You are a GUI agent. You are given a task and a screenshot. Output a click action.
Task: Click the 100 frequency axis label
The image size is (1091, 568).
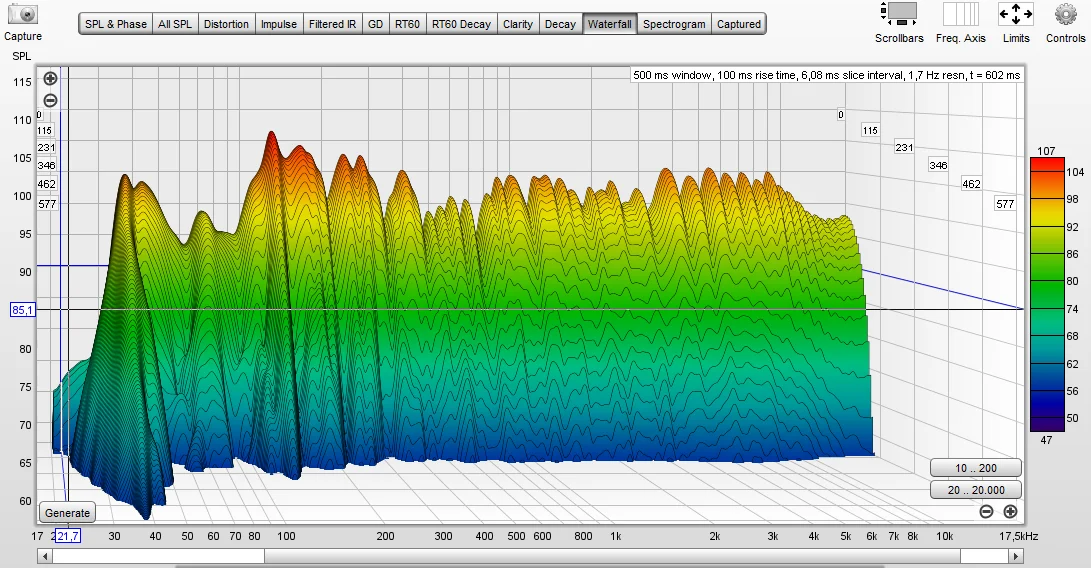(x=286, y=536)
